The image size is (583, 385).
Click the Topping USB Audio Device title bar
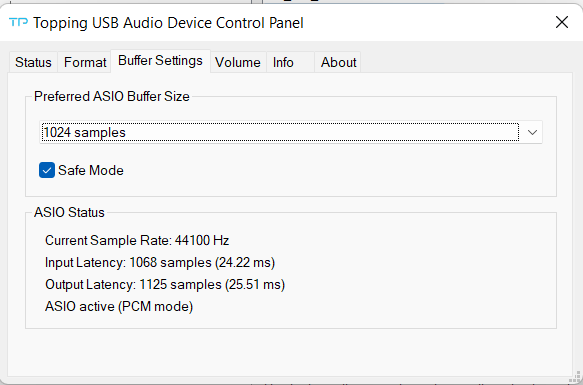(x=168, y=23)
